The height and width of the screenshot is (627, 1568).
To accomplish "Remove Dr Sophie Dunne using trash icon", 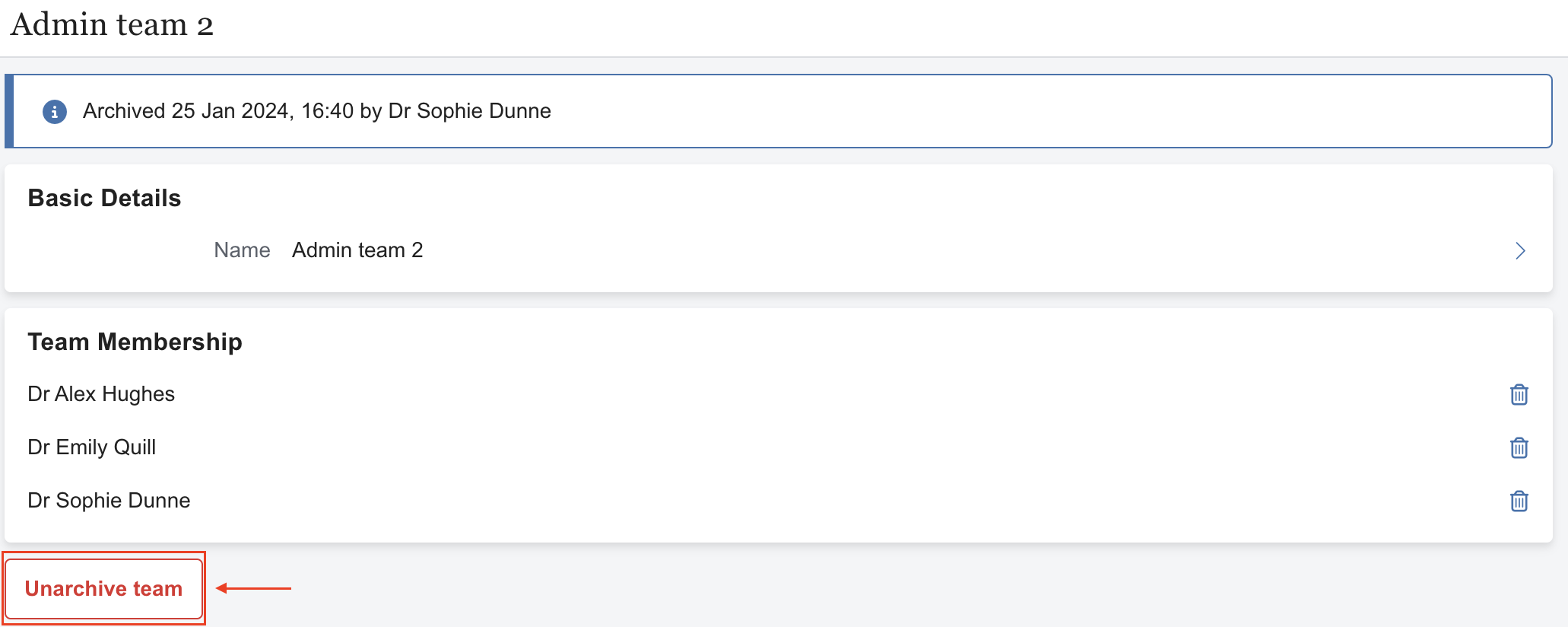I will click(x=1519, y=501).
